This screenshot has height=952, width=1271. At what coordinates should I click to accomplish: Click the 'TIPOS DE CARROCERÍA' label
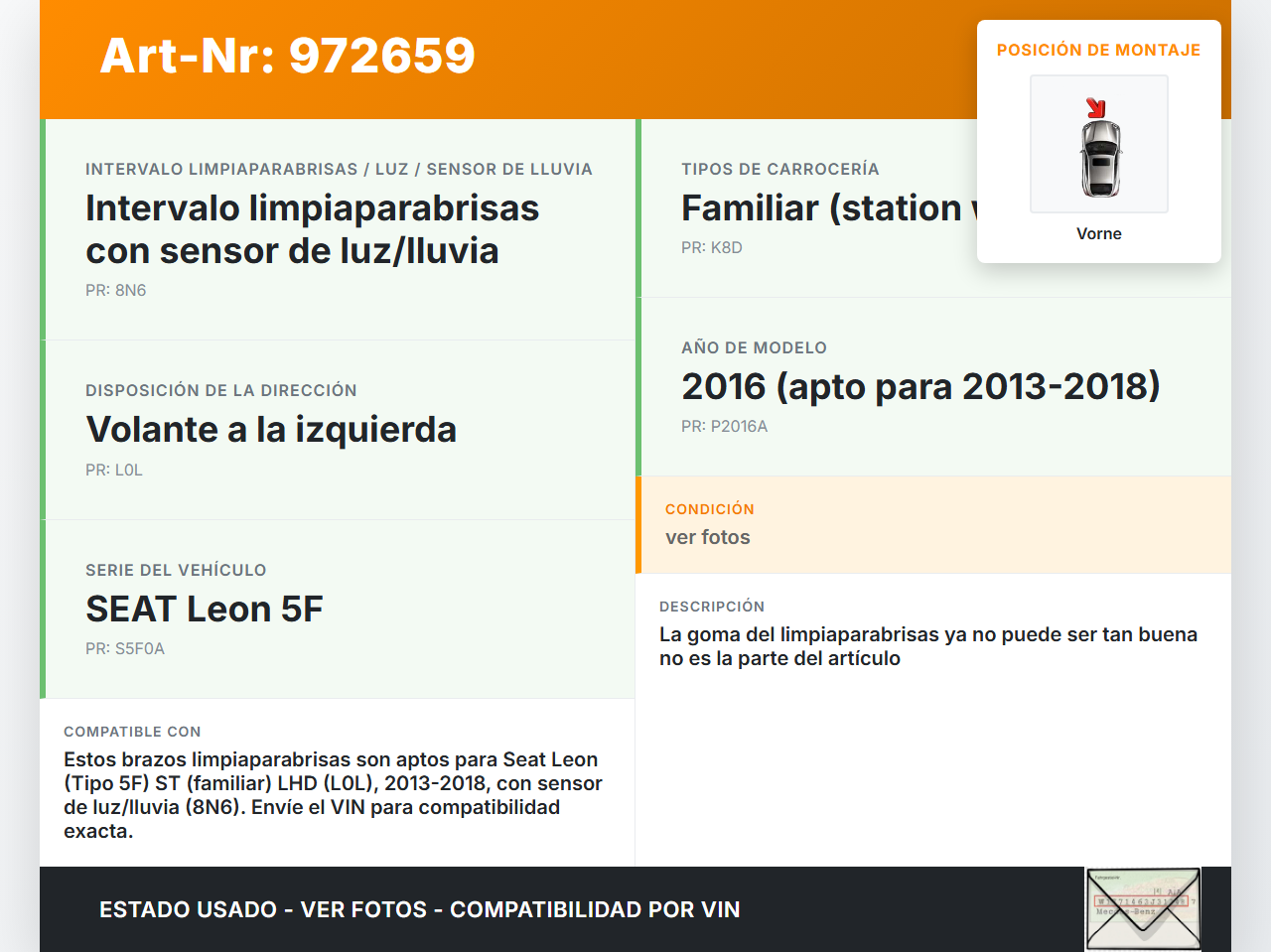coord(780,169)
